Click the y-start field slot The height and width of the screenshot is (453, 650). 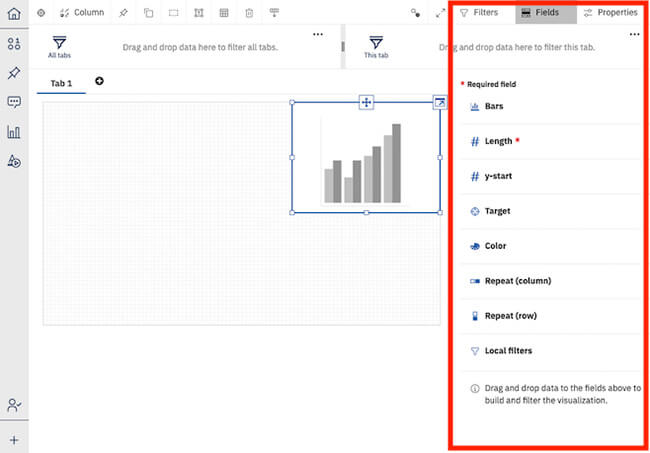tap(550, 176)
